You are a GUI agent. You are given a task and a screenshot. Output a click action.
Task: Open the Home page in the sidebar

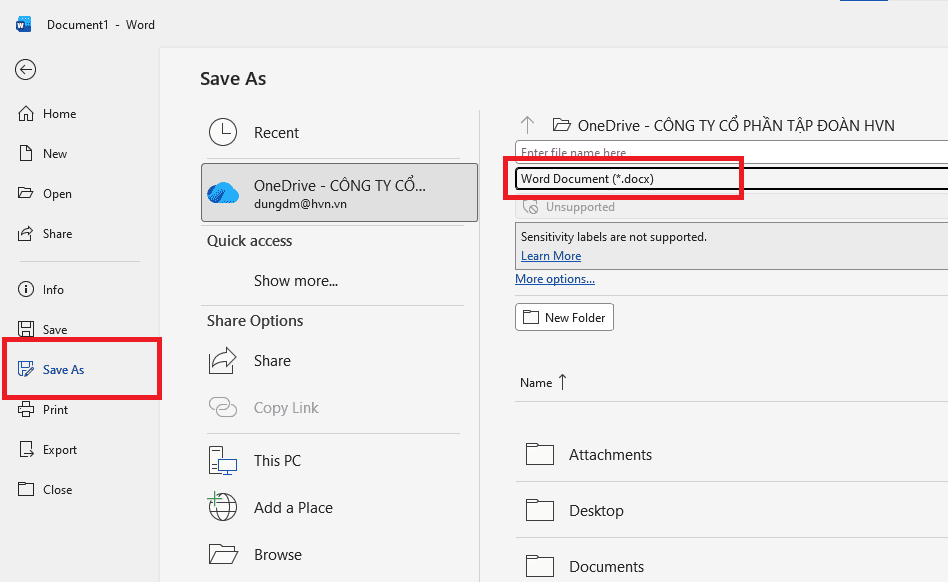[x=47, y=114]
